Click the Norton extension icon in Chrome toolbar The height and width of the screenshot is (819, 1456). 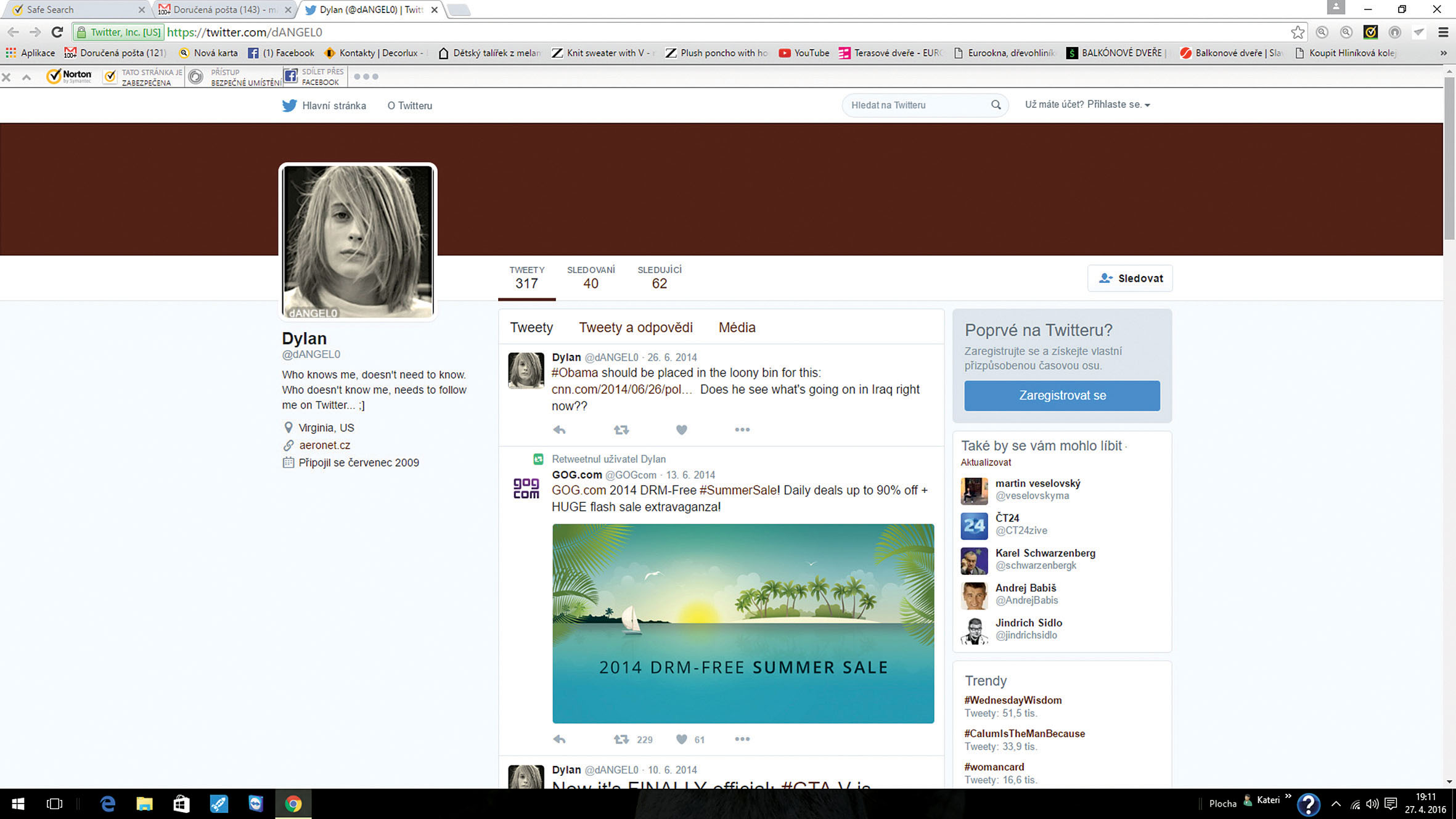tap(1370, 32)
